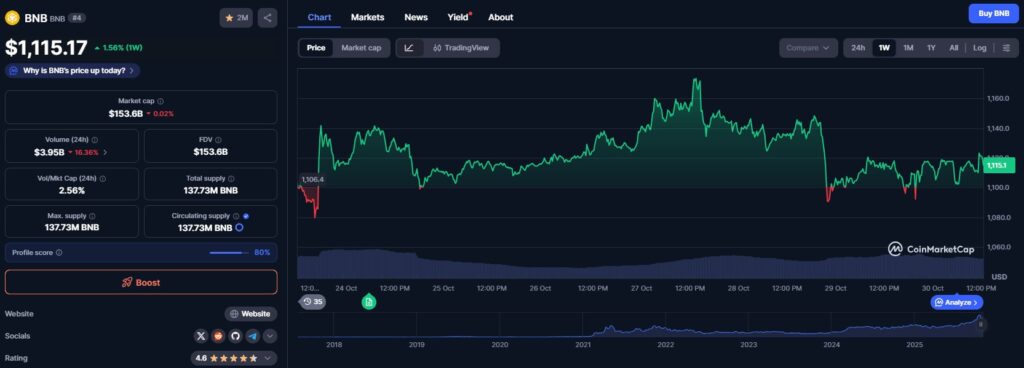Click the verified badge beside Circulating supply
Screen dimensions: 1024x368
(x=246, y=216)
